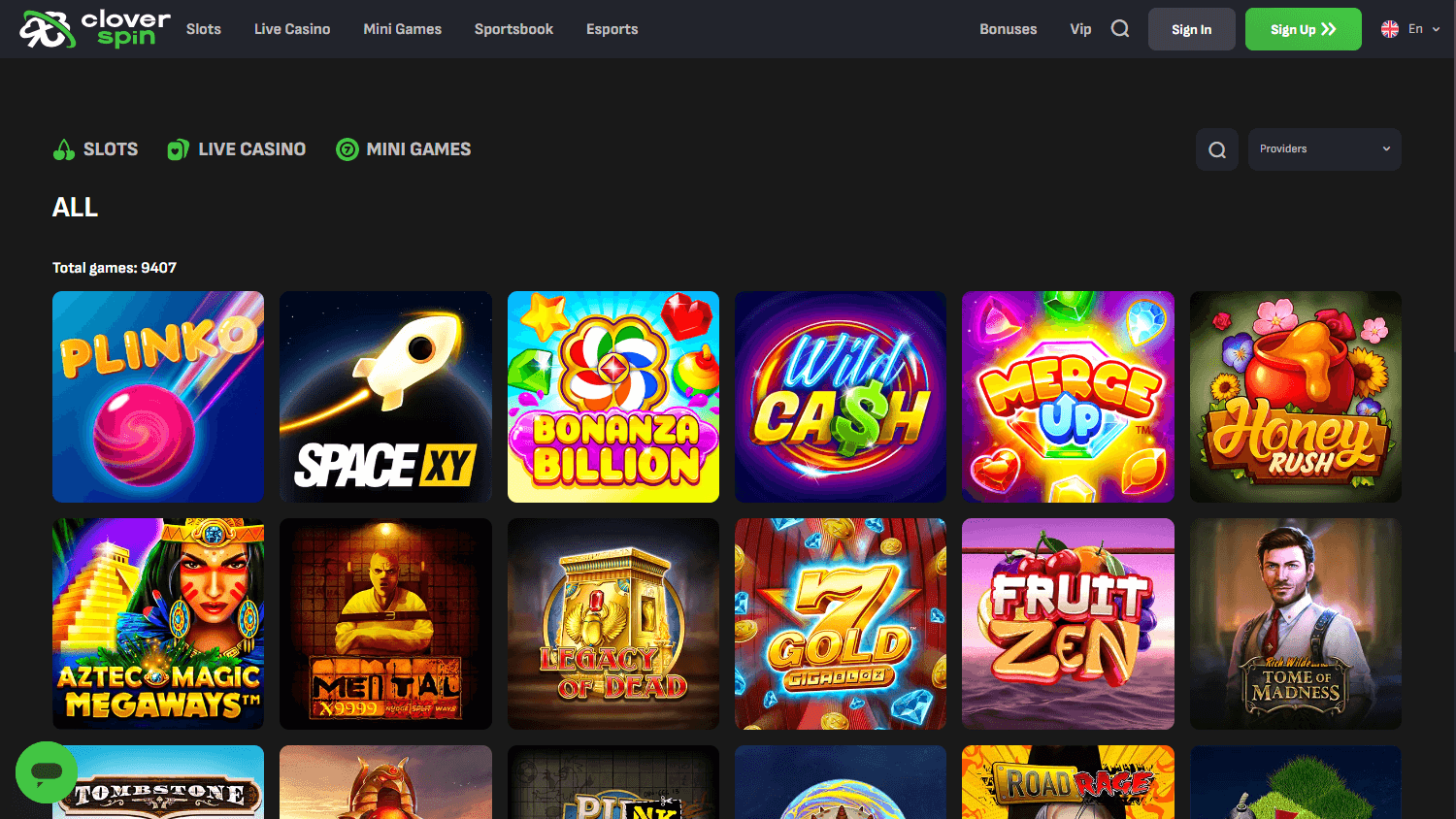Open the Legacy of Dead game

pyautogui.click(x=613, y=624)
